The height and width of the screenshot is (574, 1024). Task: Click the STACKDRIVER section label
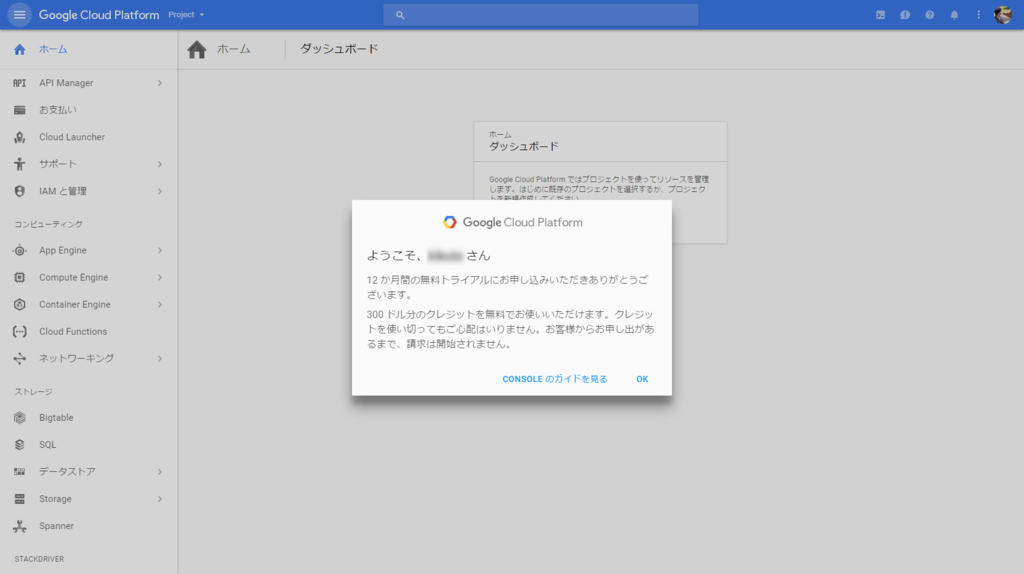[x=39, y=559]
